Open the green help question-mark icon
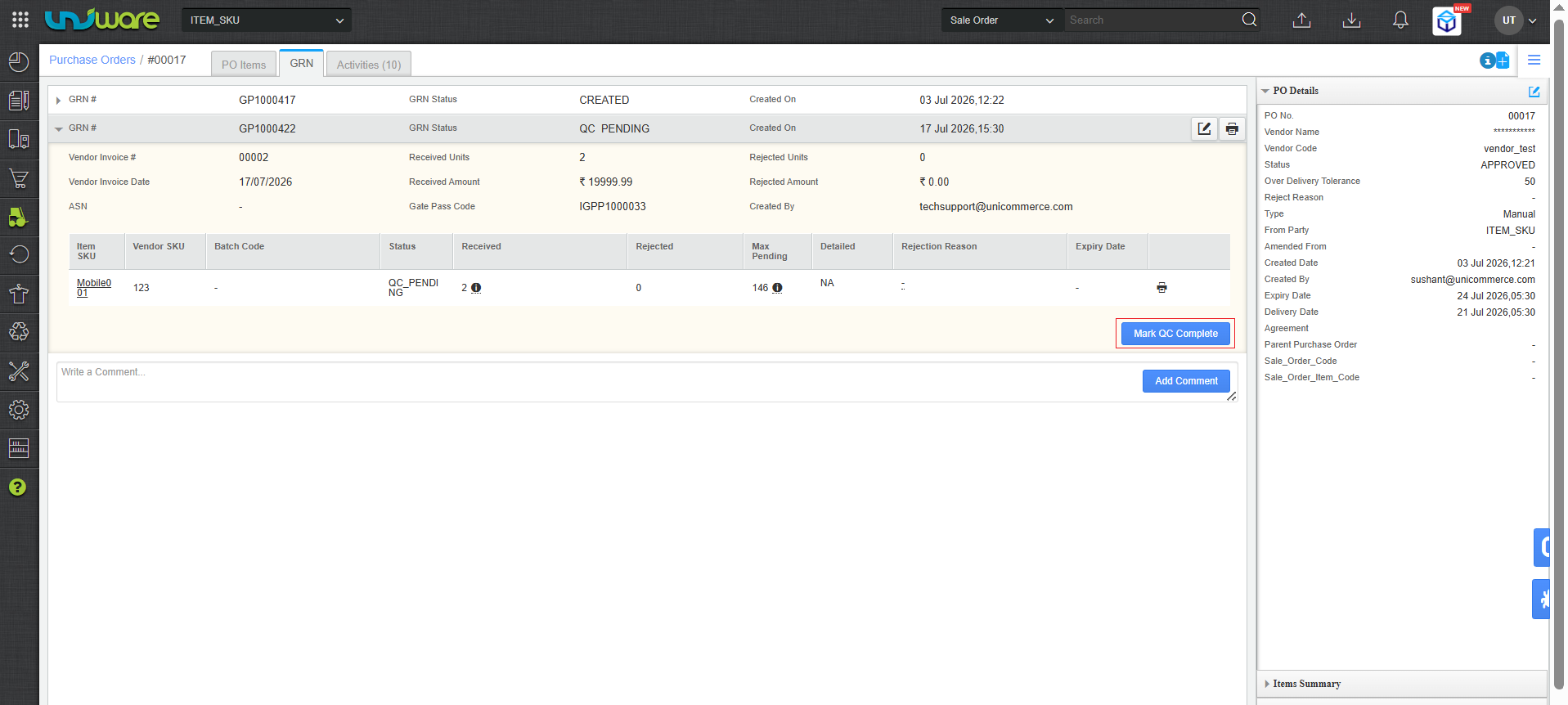 pyautogui.click(x=17, y=487)
